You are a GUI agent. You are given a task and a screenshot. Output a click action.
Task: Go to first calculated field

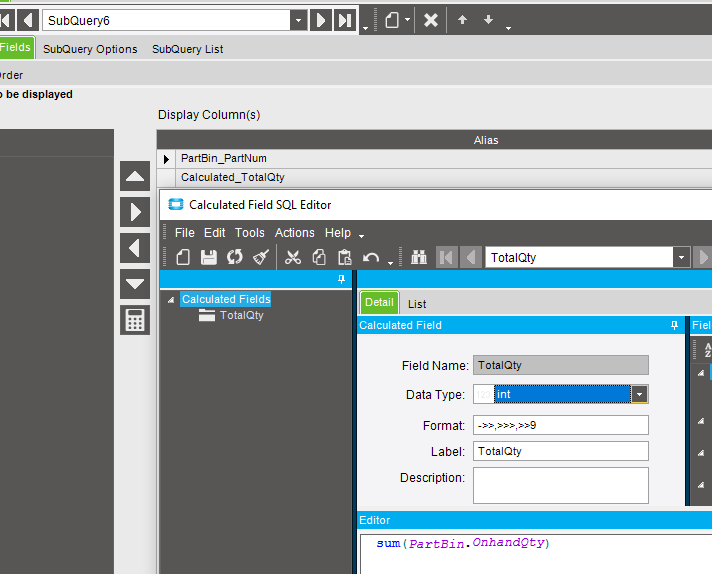point(446,257)
